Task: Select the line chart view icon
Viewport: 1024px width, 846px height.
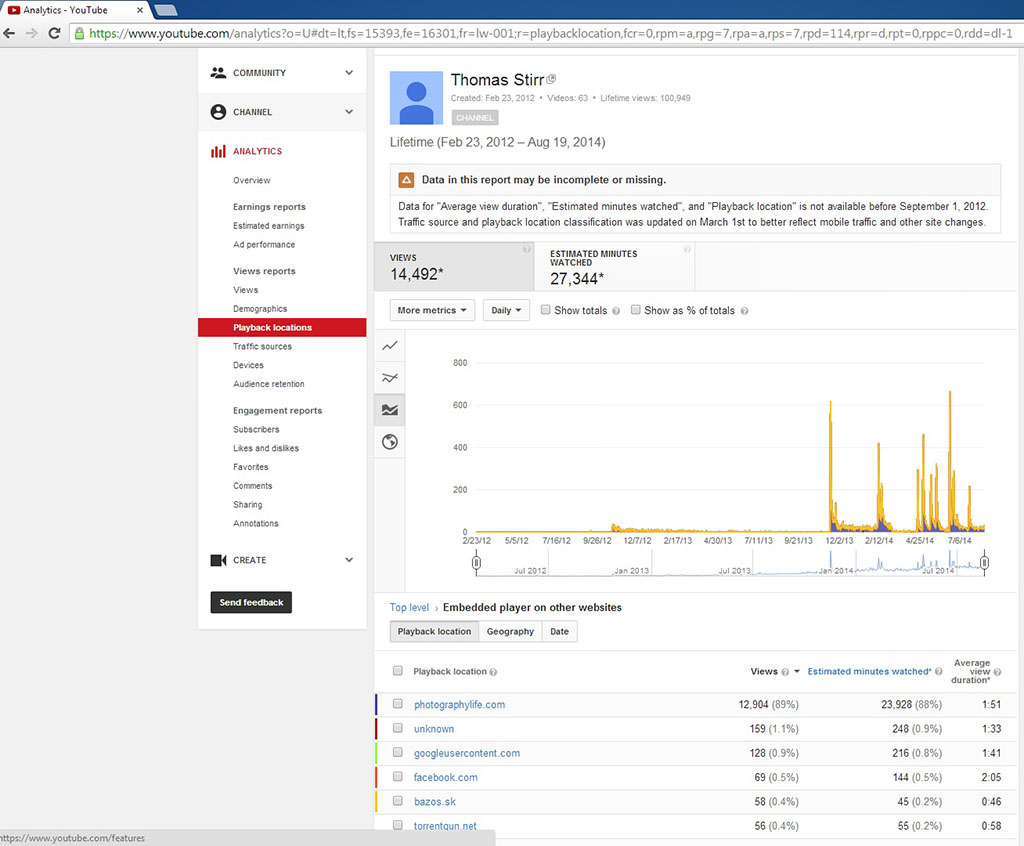Action: 390,346
